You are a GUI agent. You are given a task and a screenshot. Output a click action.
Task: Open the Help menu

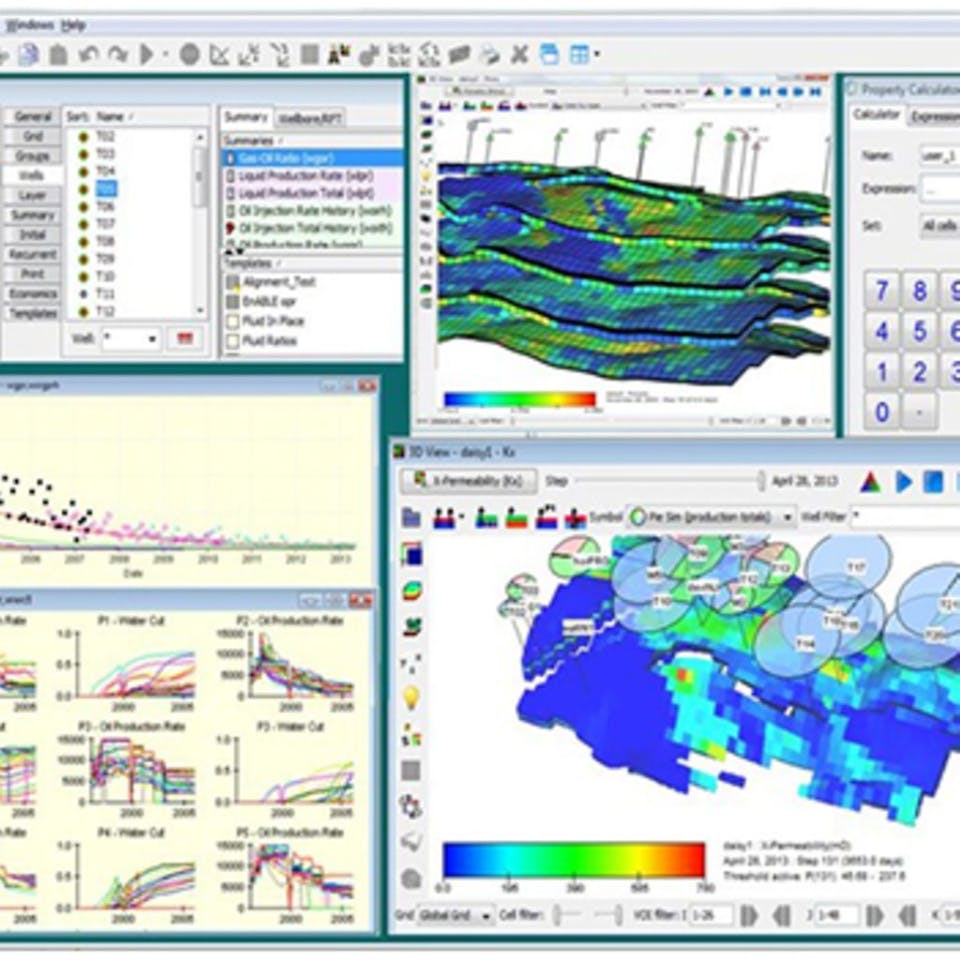click(x=73, y=26)
